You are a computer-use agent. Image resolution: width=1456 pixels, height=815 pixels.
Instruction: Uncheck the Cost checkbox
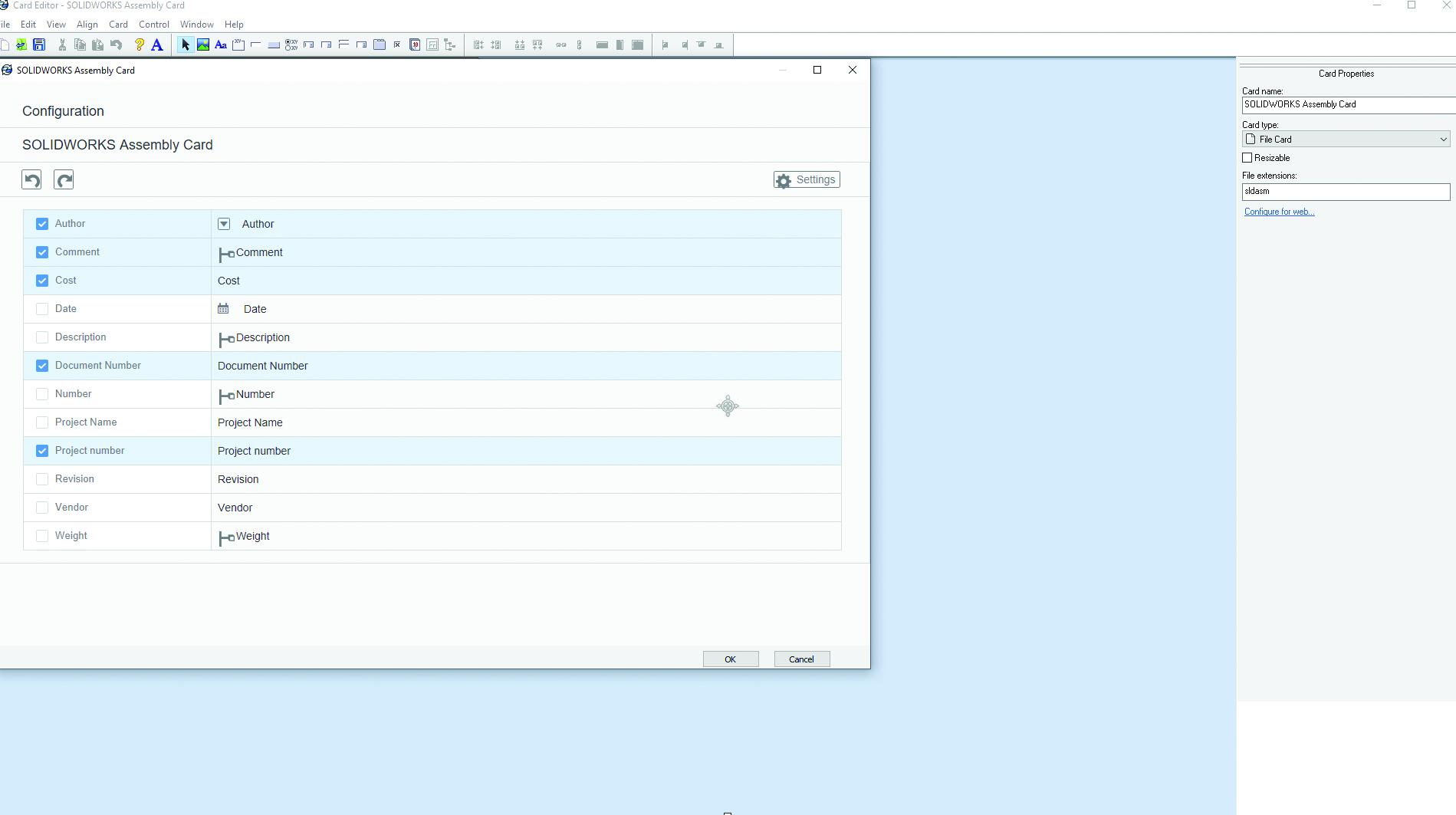[42, 281]
